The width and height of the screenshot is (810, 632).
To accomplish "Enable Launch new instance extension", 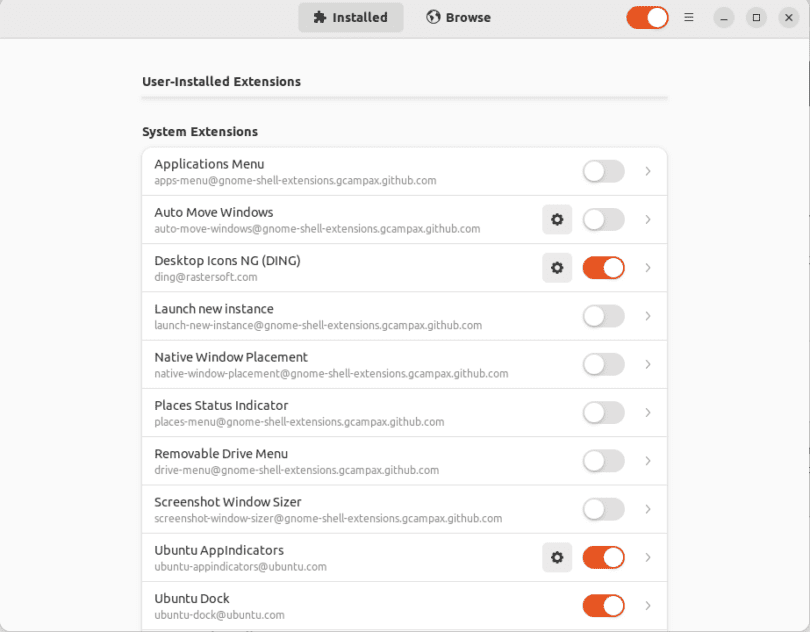I will pyautogui.click(x=603, y=316).
